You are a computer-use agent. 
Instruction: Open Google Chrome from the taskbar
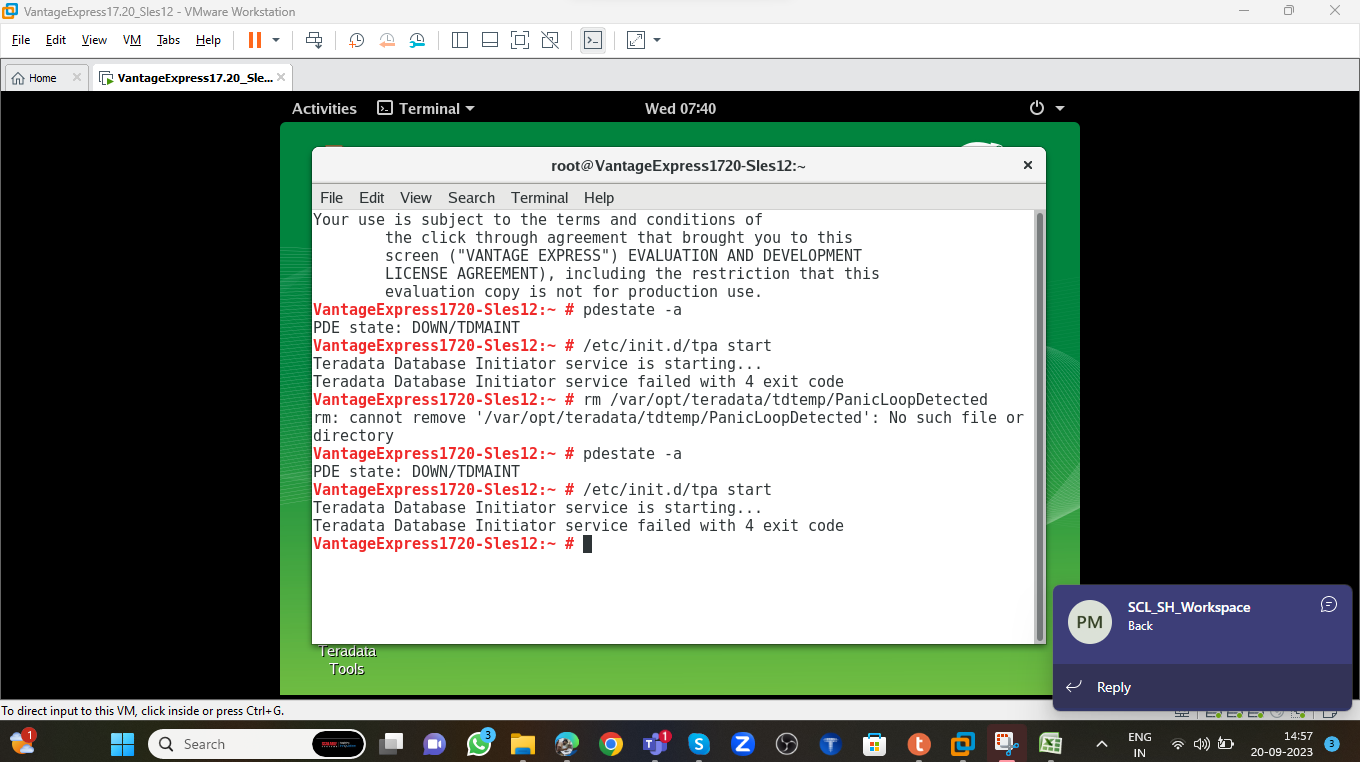(611, 744)
